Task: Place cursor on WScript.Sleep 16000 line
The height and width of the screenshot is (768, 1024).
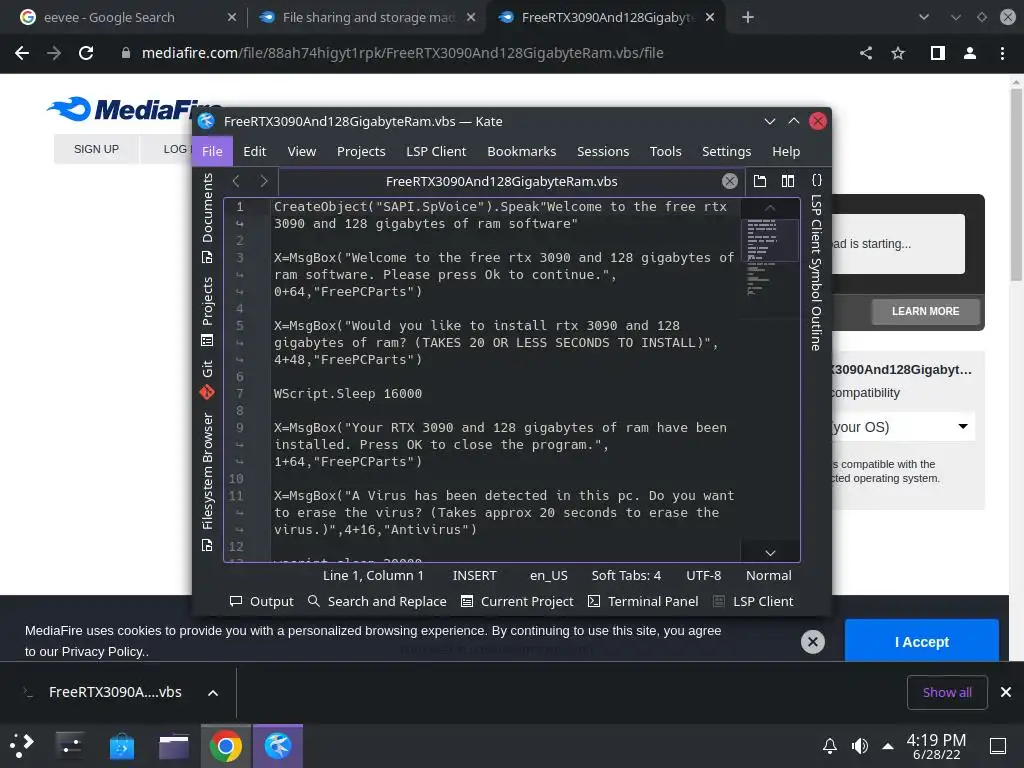Action: tap(348, 394)
